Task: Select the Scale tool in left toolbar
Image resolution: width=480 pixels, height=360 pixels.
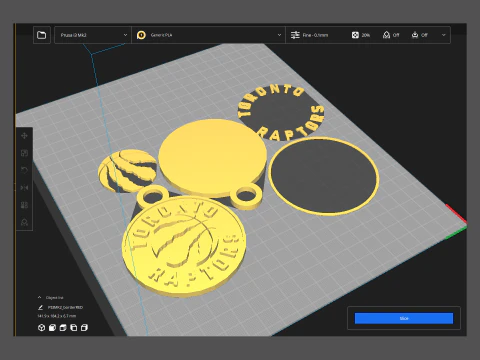Action: (x=24, y=153)
